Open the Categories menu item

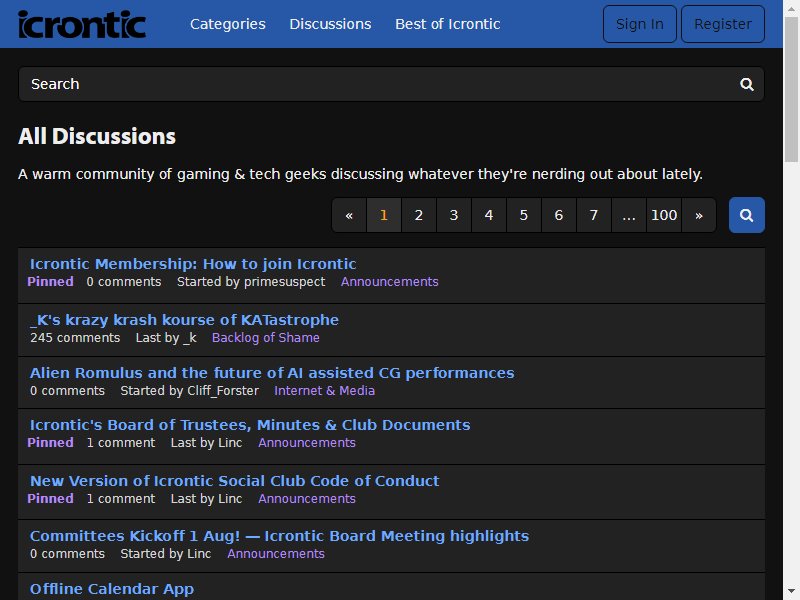[x=228, y=24]
